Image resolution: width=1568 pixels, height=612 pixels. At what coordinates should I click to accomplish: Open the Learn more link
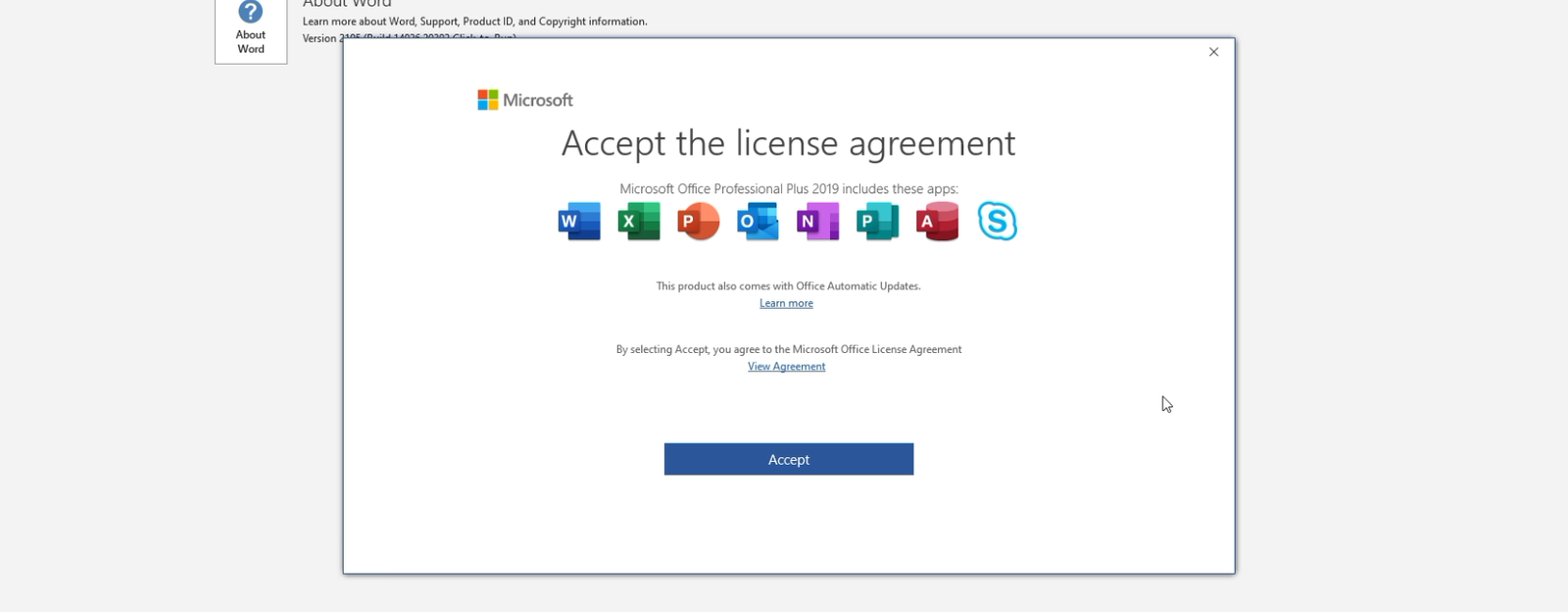[786, 303]
